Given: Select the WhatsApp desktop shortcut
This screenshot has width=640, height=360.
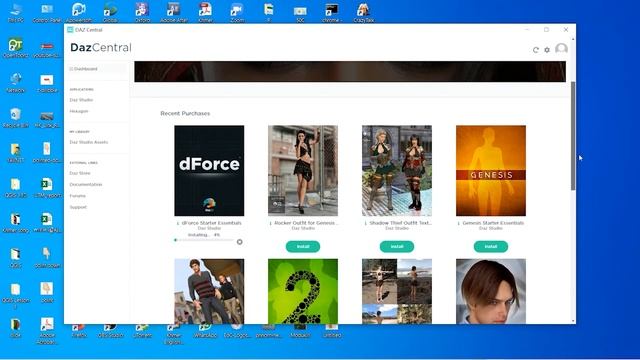Looking at the screenshot, I should pyautogui.click(x=205, y=331).
